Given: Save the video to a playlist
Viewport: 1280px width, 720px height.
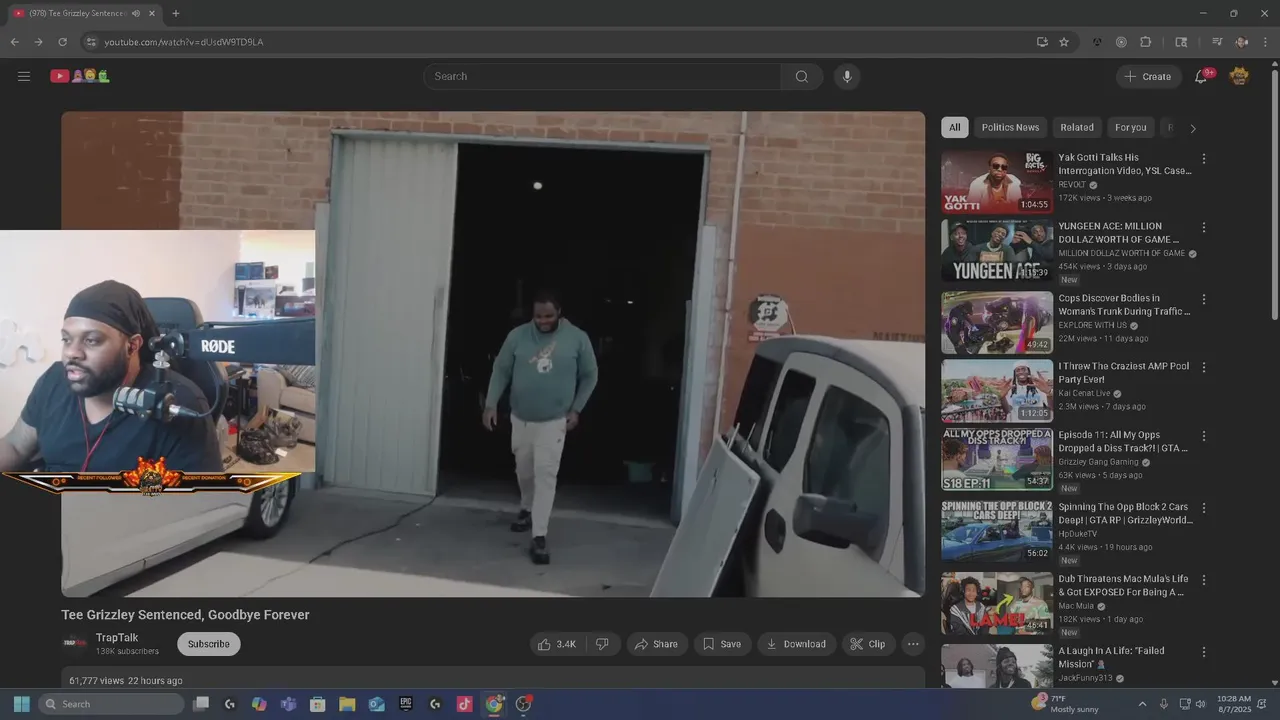Looking at the screenshot, I should pos(721,644).
